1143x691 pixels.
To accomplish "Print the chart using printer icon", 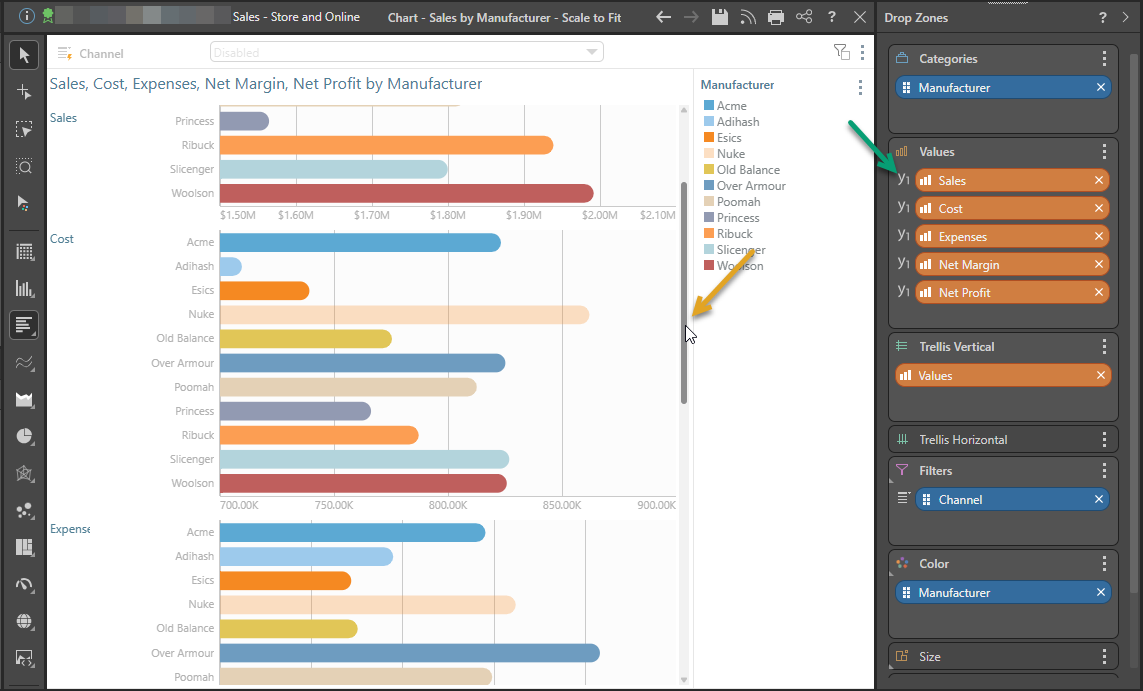I will [x=776, y=17].
